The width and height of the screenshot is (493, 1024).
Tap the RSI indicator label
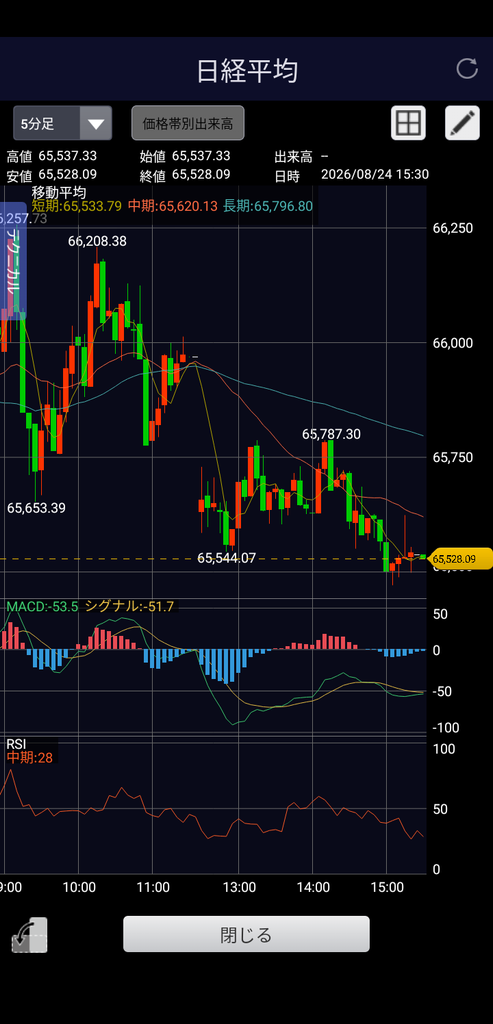[x=16, y=744]
